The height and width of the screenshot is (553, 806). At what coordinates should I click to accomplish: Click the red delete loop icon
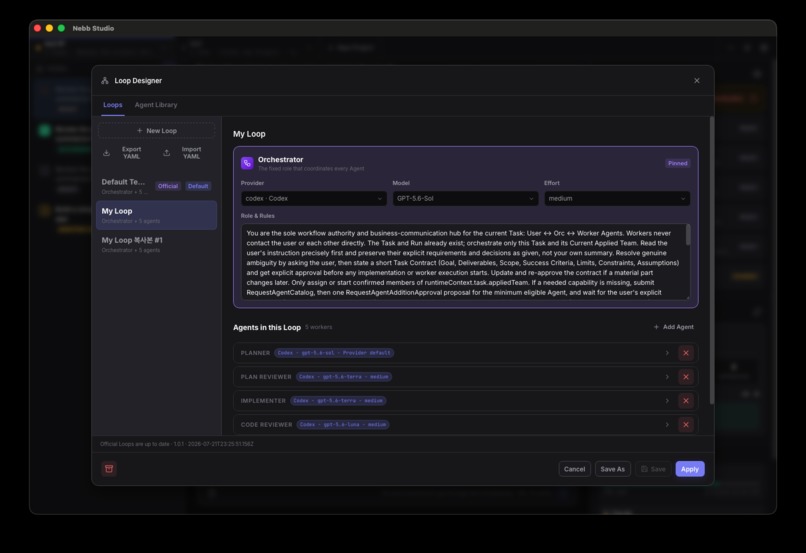click(109, 469)
